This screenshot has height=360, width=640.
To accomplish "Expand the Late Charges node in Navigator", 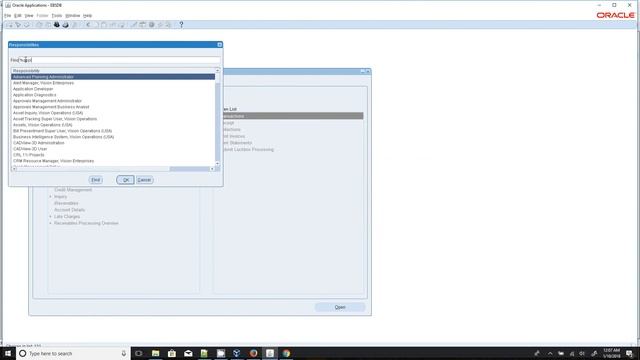I will (51, 217).
